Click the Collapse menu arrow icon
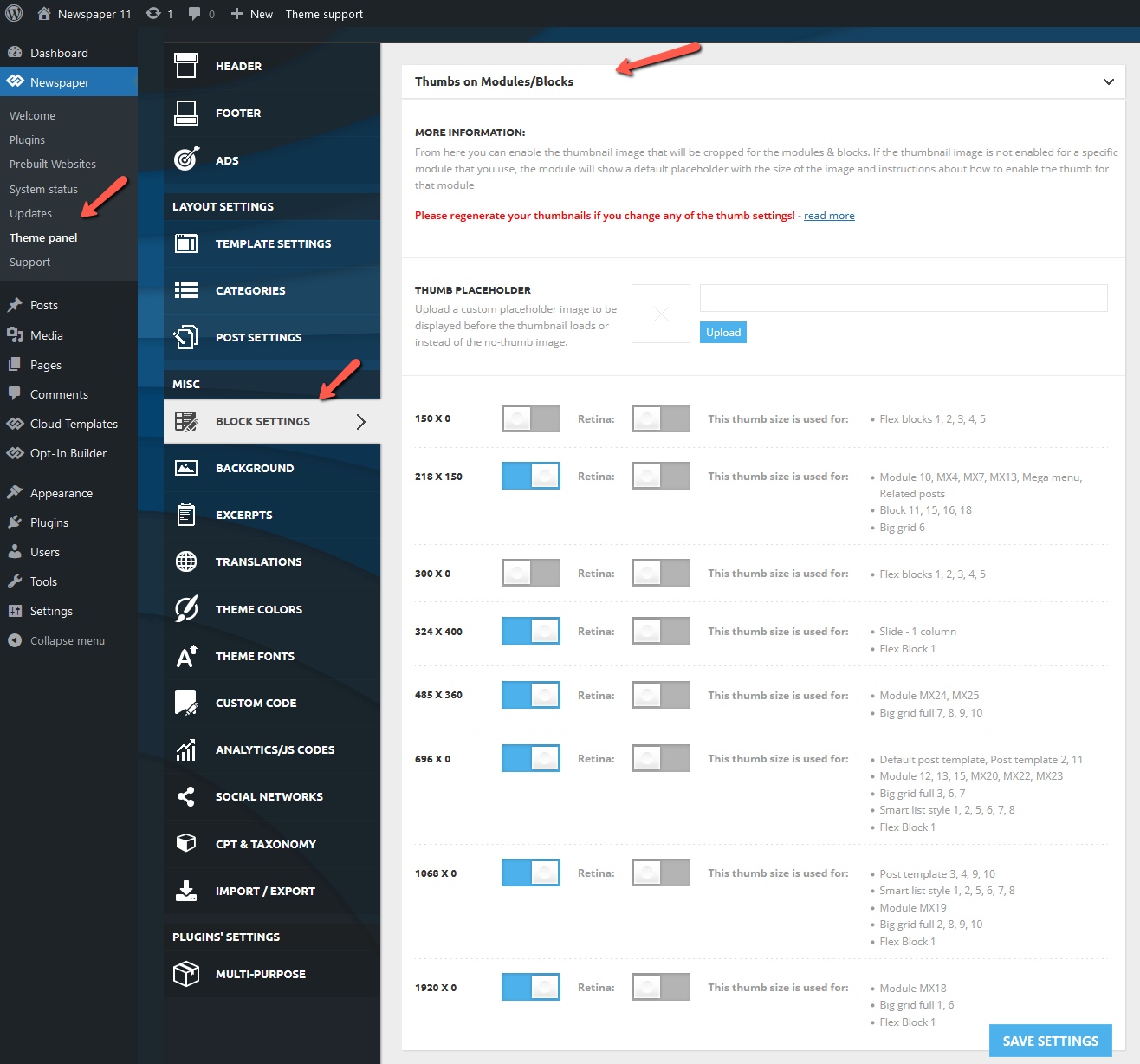This screenshot has height=1064, width=1140. pyautogui.click(x=15, y=640)
